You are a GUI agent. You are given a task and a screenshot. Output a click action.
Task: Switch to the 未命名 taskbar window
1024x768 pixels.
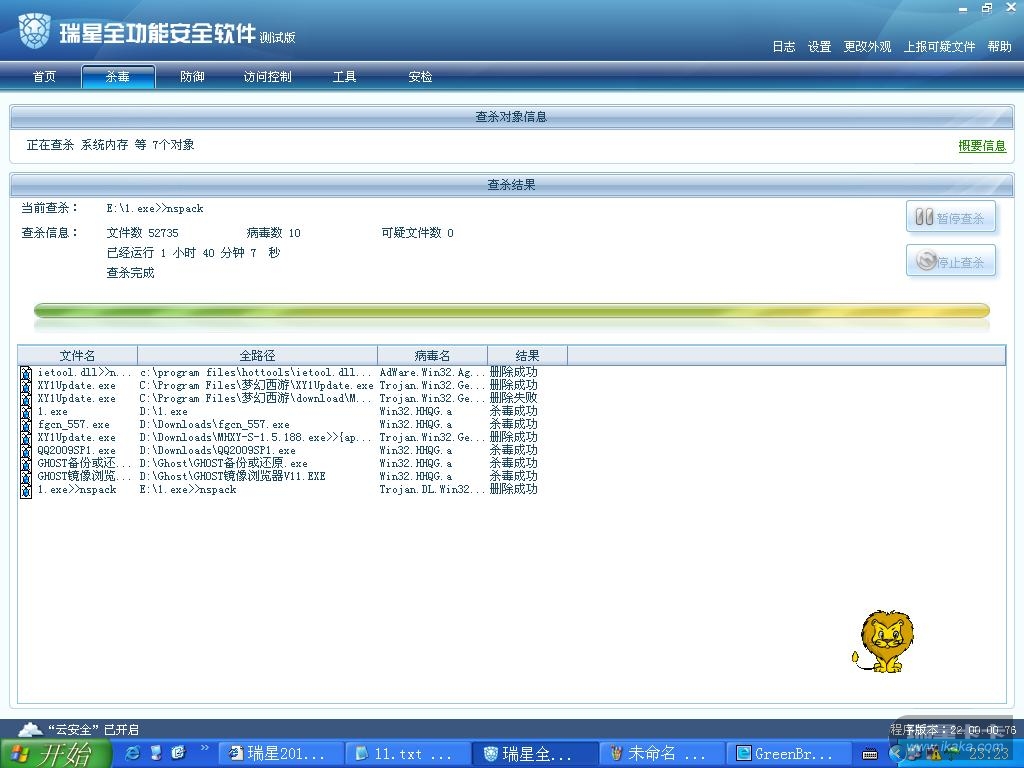coord(662,754)
